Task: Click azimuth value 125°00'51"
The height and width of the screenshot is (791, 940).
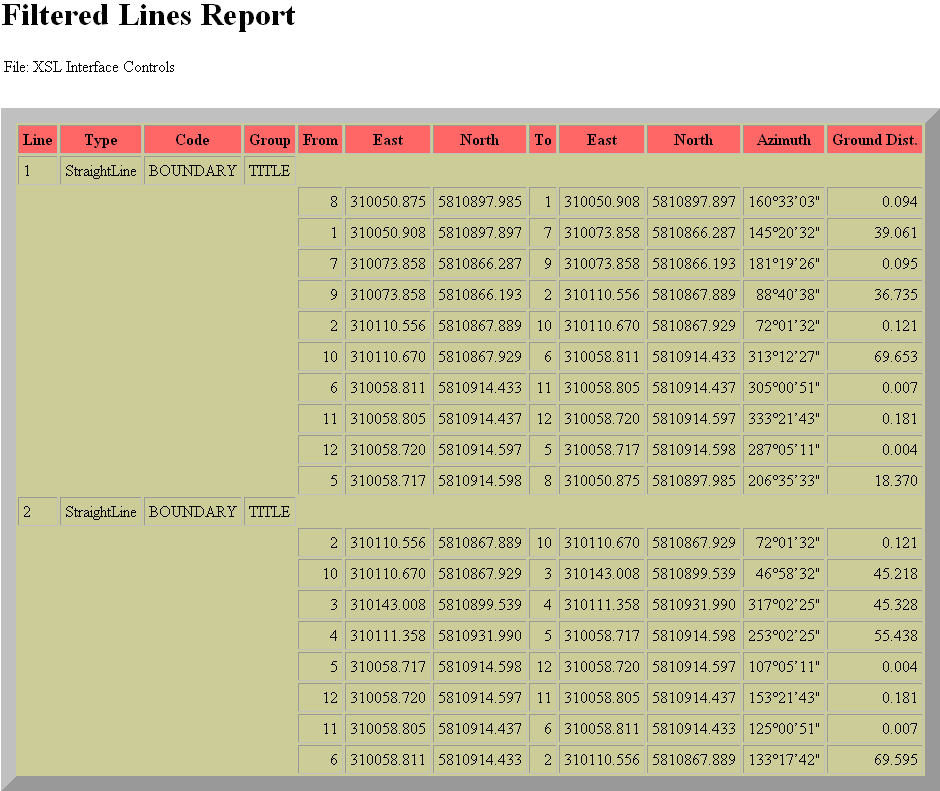Action: tap(784, 729)
